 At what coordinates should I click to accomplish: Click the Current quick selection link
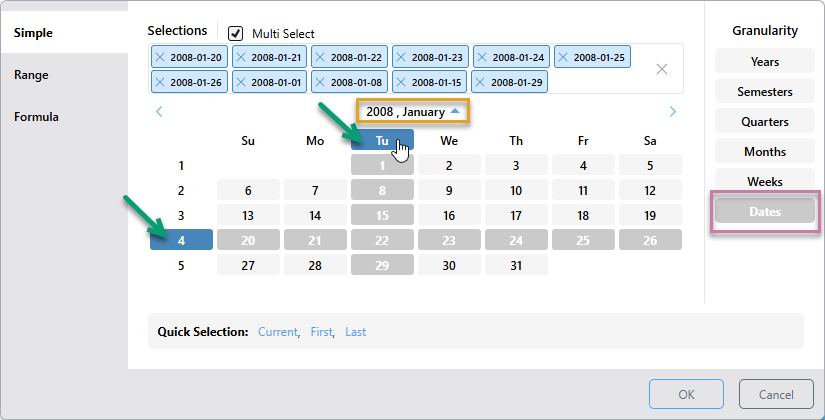coord(278,332)
